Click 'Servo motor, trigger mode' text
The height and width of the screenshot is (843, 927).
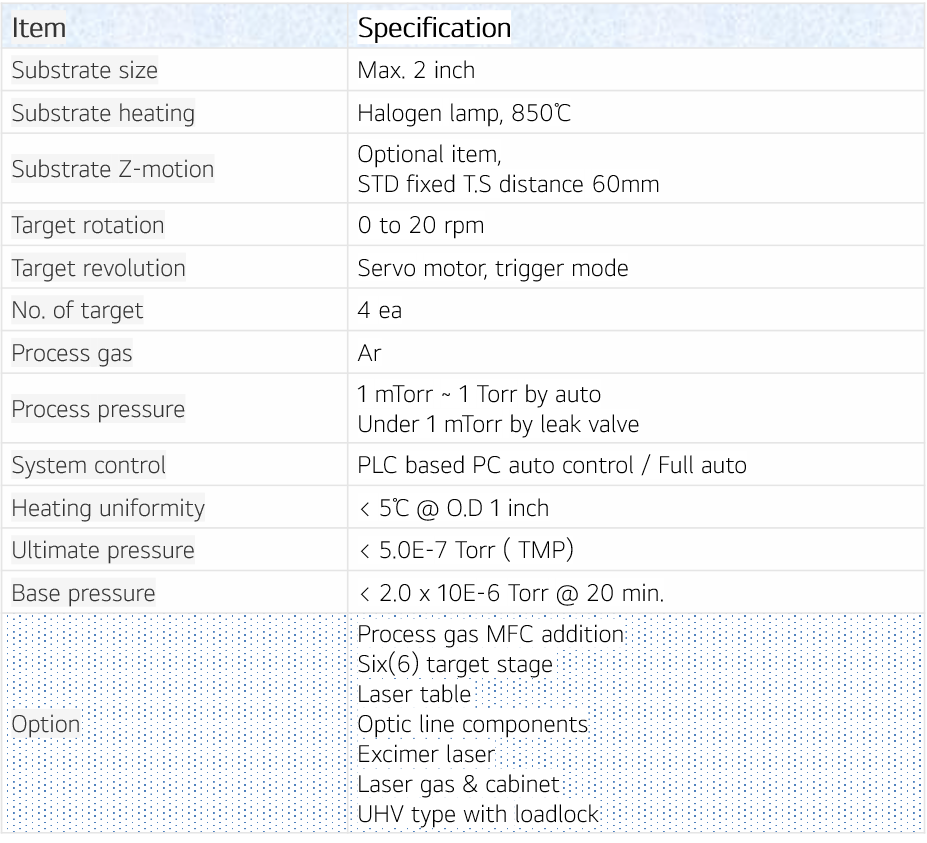tap(493, 268)
